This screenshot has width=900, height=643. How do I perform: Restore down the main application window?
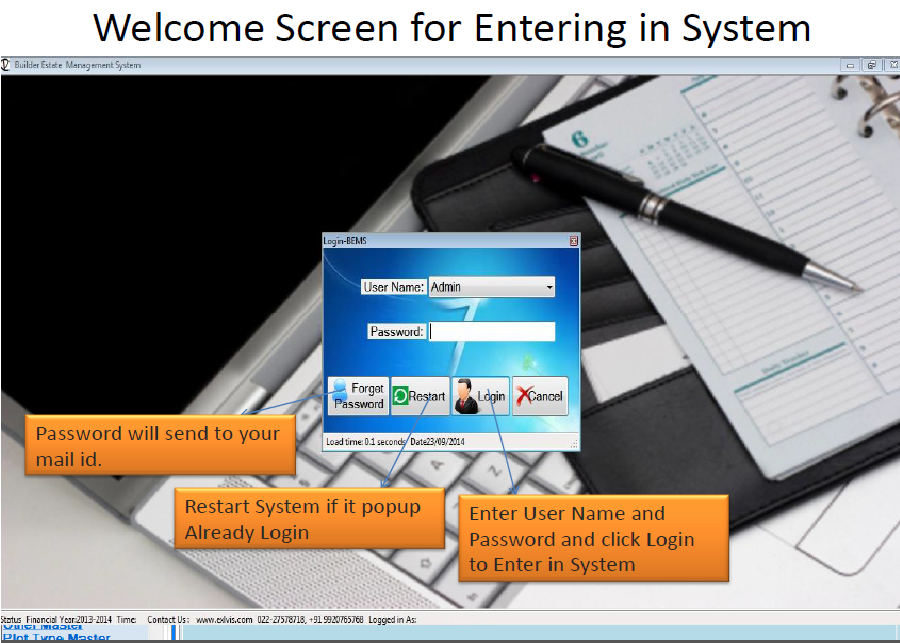(871, 65)
